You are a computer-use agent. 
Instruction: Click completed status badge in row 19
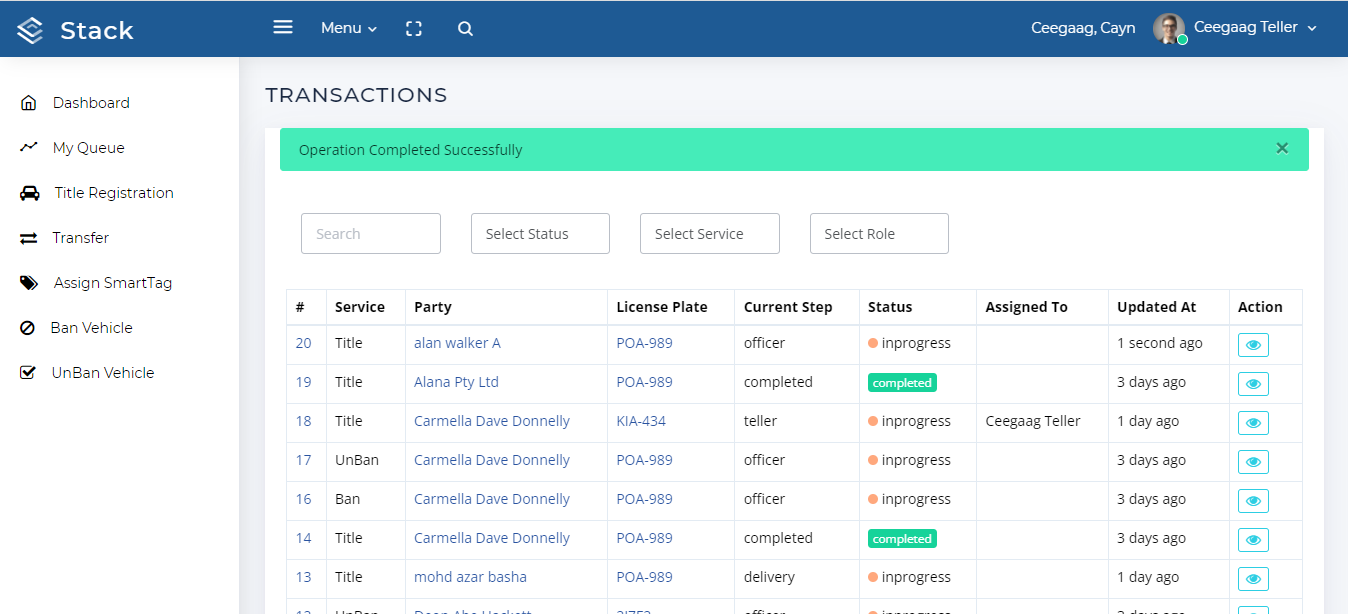pos(902,382)
